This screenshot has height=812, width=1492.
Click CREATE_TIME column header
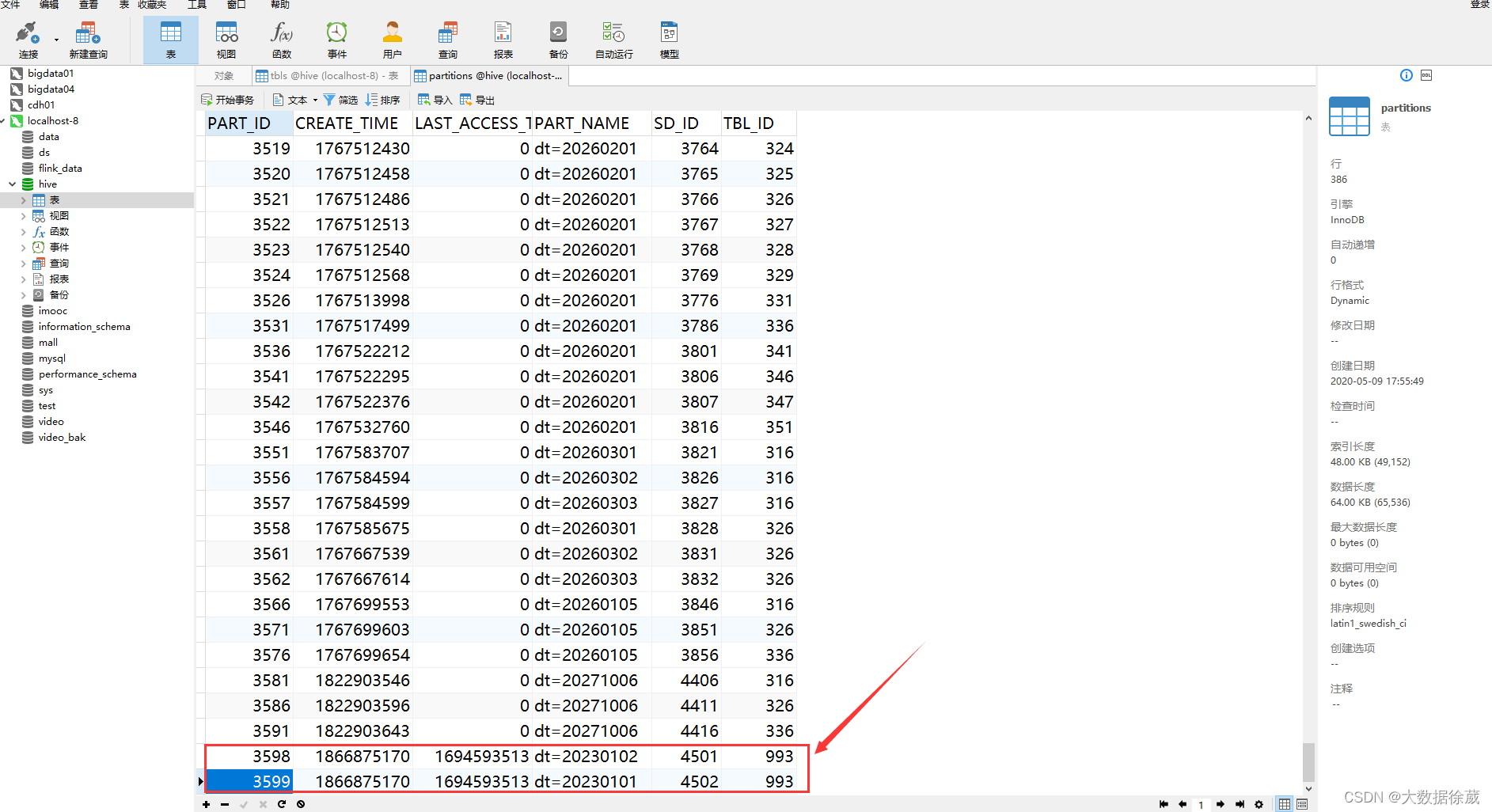[x=352, y=123]
